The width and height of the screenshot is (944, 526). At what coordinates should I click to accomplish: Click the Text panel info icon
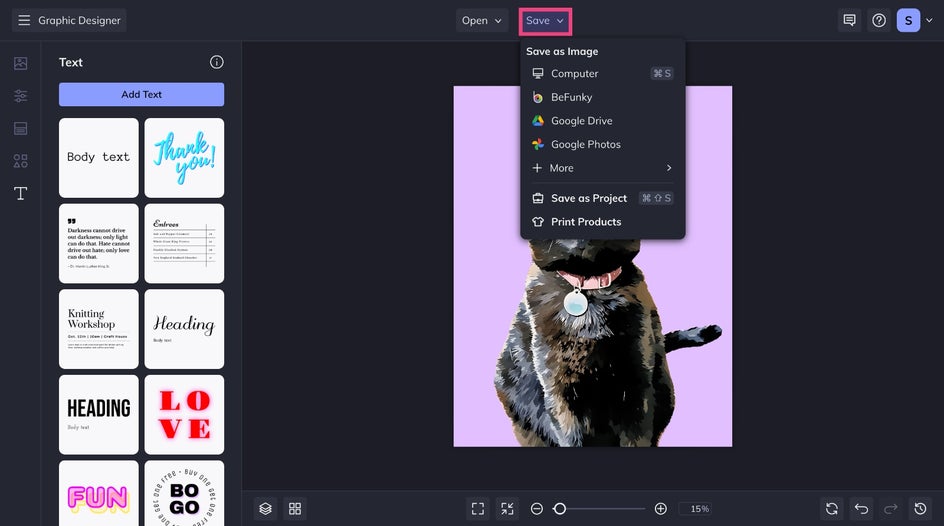217,62
